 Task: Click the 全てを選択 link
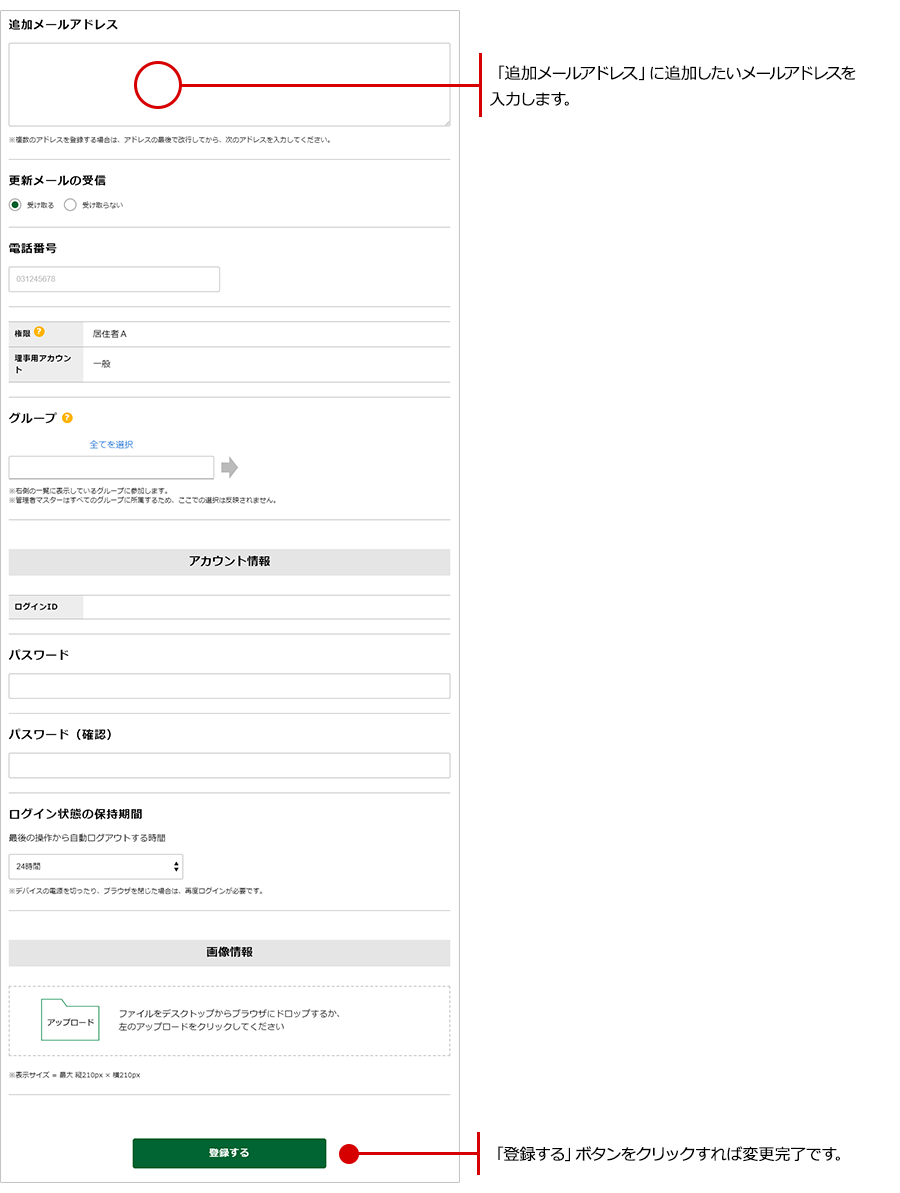111,444
